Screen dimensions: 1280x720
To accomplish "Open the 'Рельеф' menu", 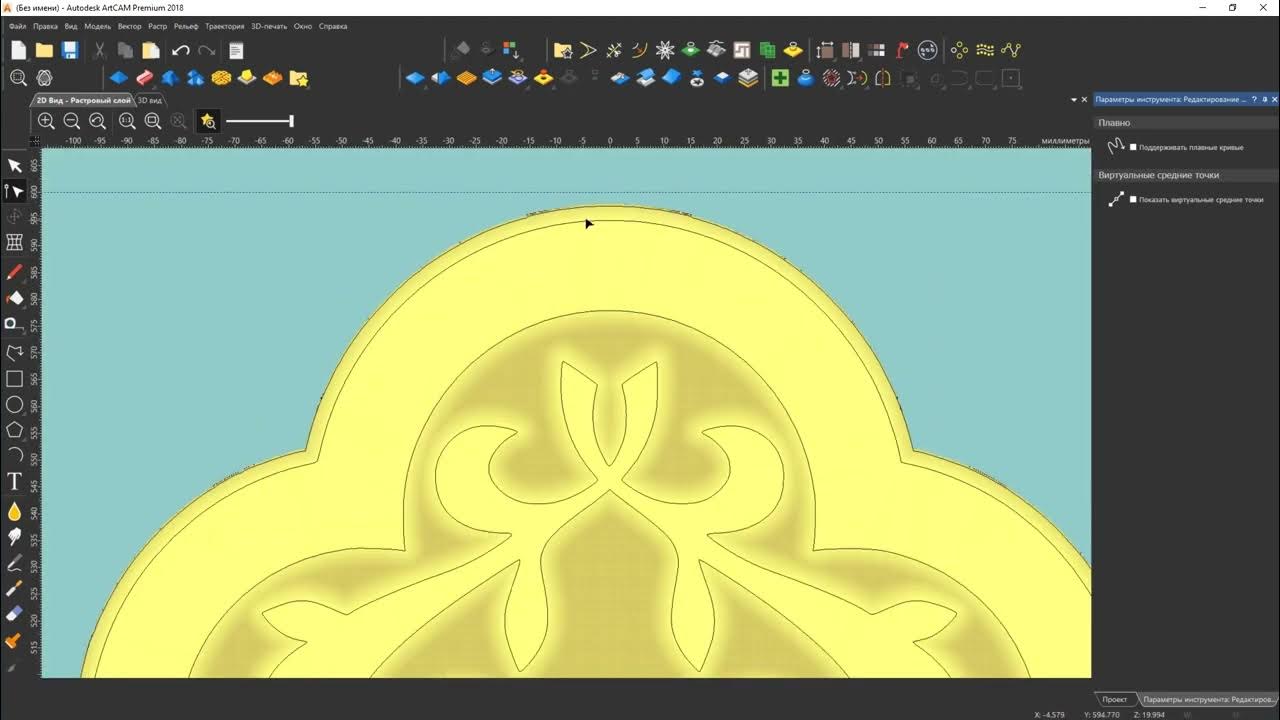I will pos(185,26).
